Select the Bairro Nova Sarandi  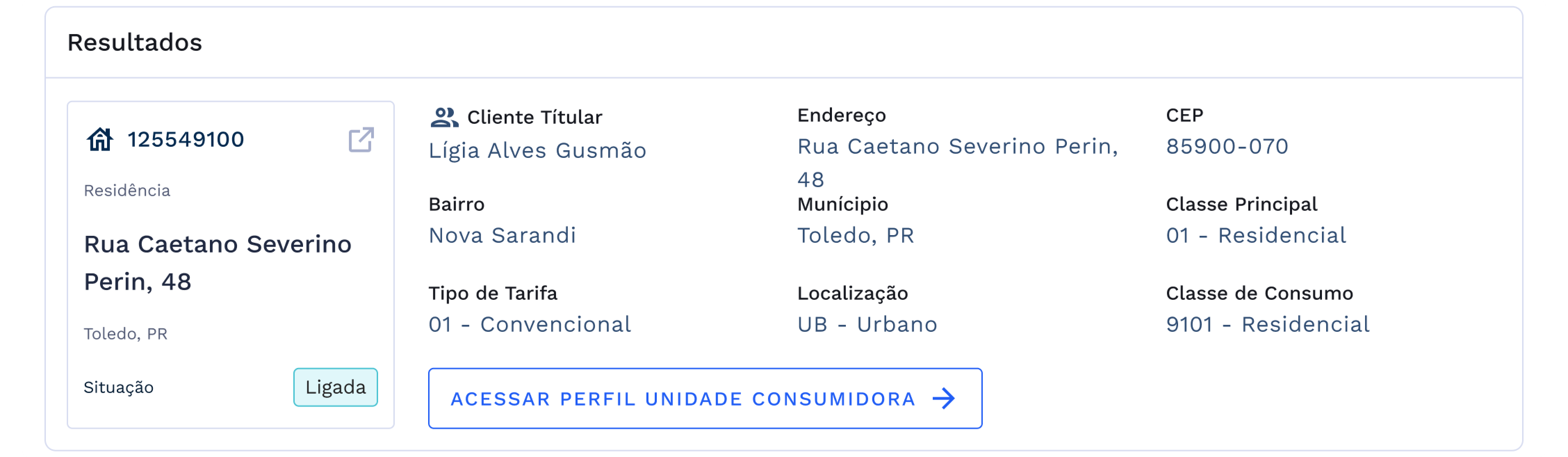(503, 236)
